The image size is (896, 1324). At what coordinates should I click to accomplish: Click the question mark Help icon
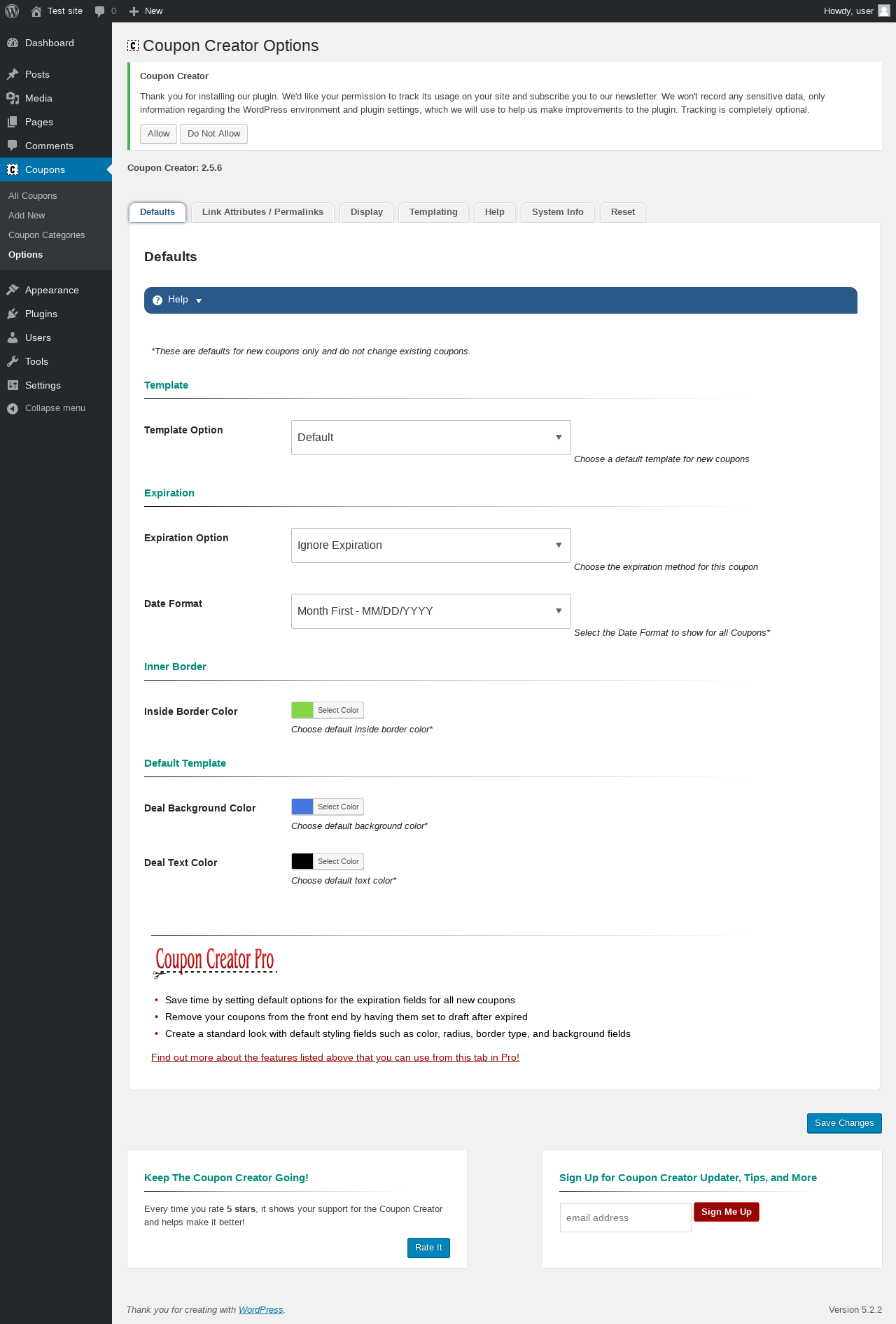coord(157,300)
